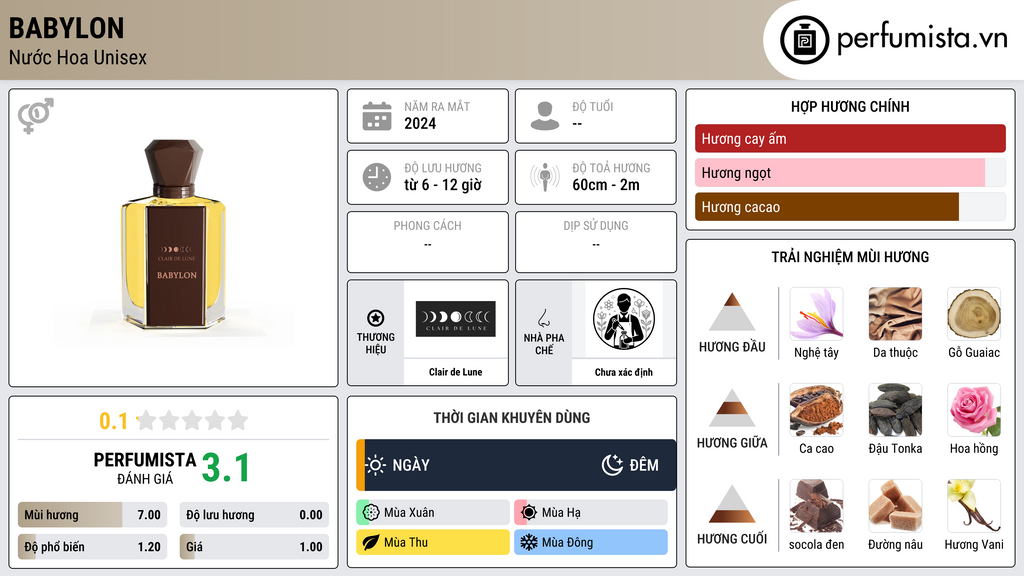Click the Hương Cuối pyramid icon

click(x=732, y=504)
